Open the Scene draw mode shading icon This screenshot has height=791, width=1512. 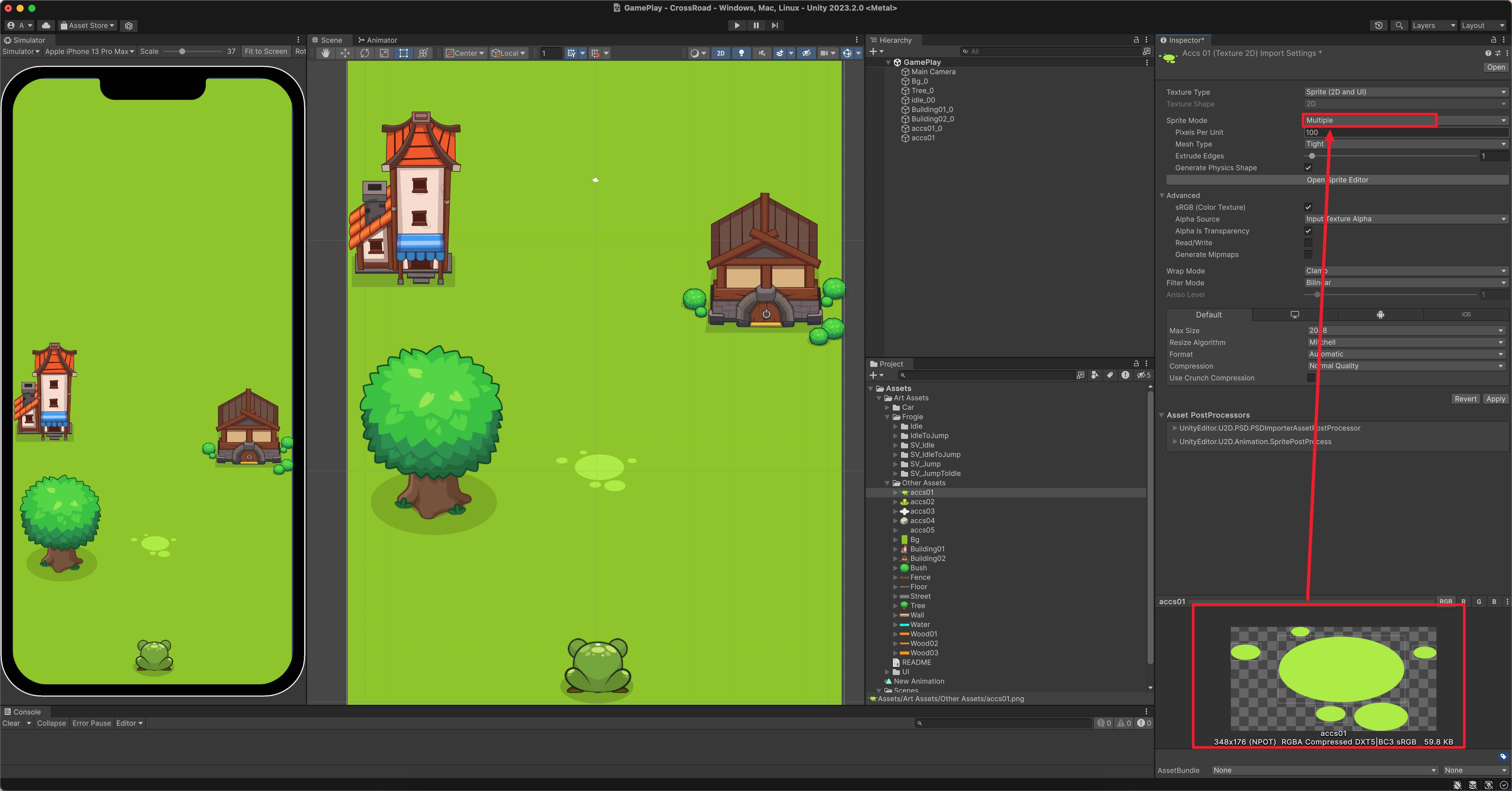pyautogui.click(x=695, y=53)
